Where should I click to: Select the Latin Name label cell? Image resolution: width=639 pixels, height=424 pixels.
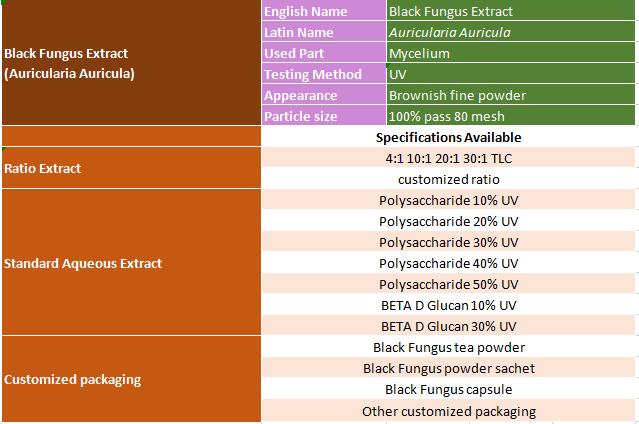click(x=323, y=32)
